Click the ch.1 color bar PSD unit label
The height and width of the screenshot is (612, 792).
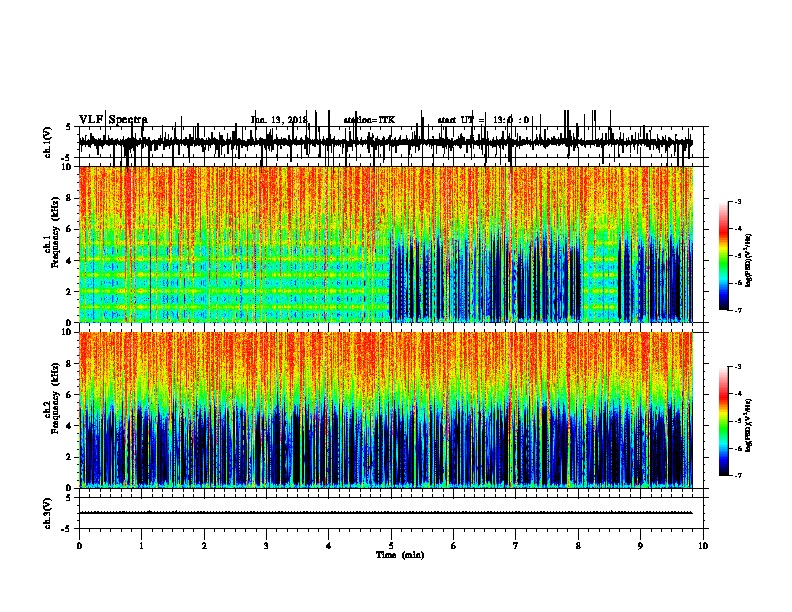click(749, 260)
